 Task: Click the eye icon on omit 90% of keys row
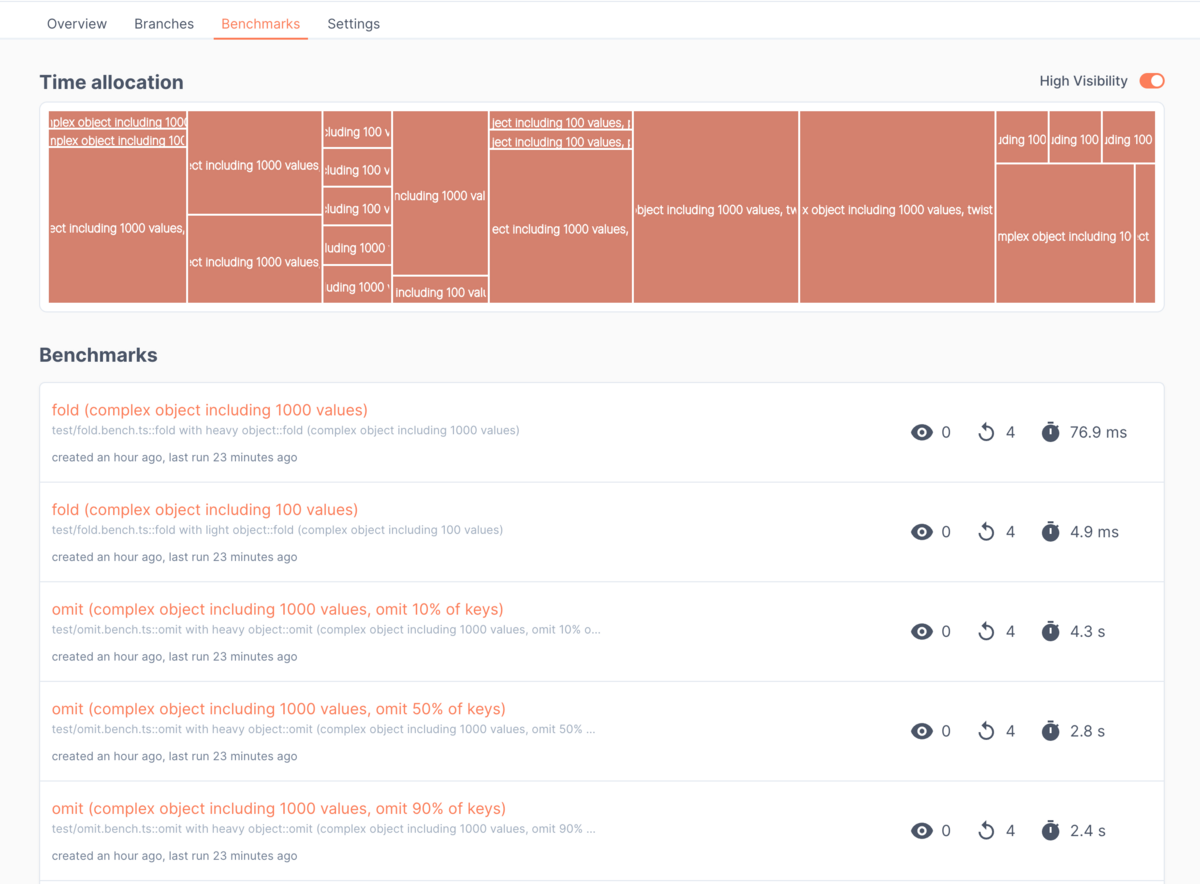pos(922,830)
